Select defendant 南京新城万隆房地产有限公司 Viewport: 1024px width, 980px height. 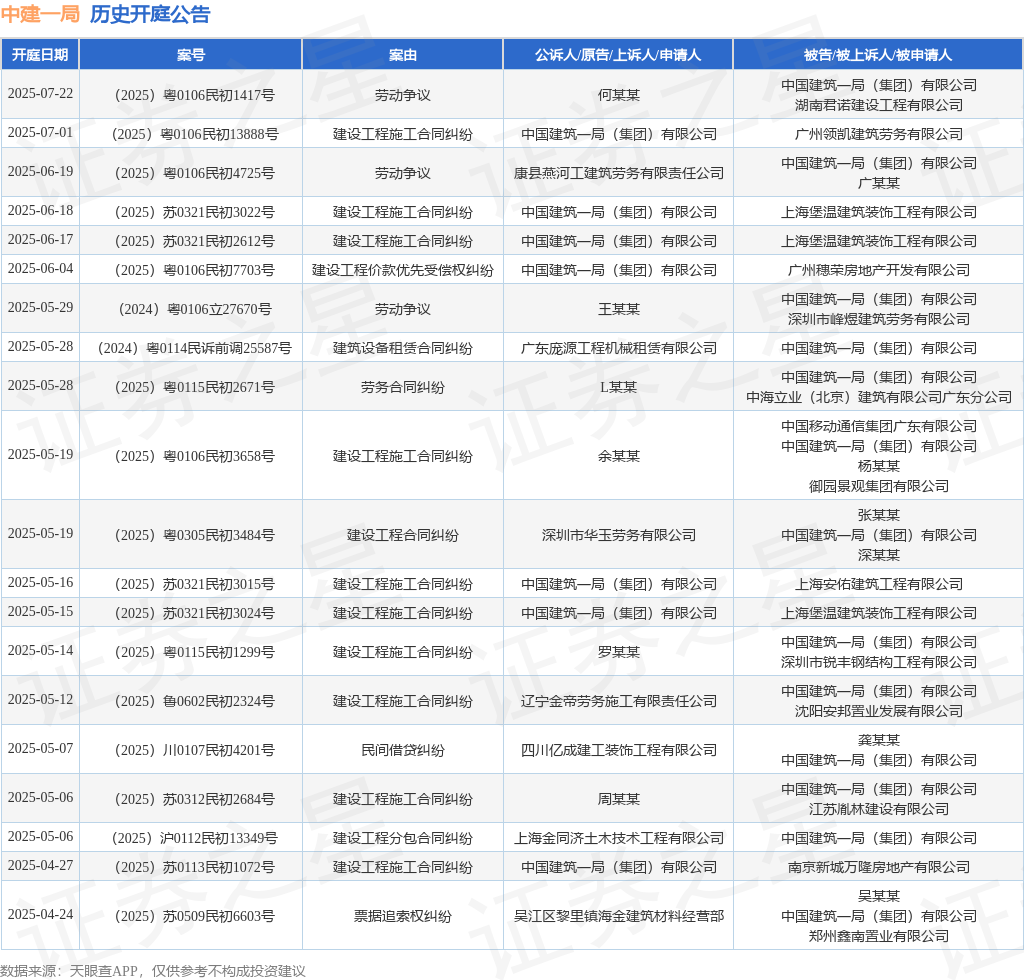(x=879, y=867)
